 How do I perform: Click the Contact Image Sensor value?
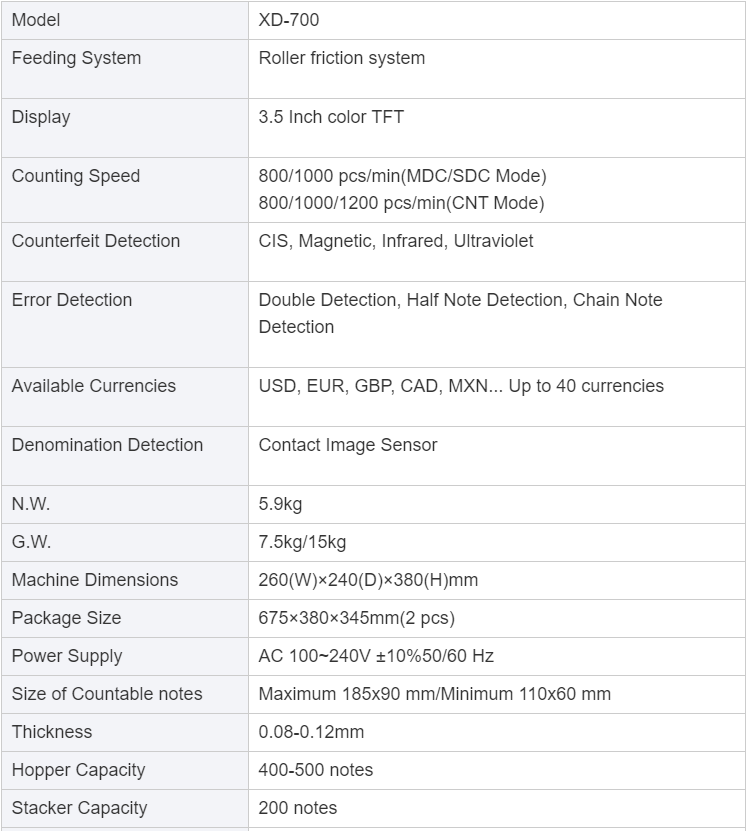pos(348,445)
